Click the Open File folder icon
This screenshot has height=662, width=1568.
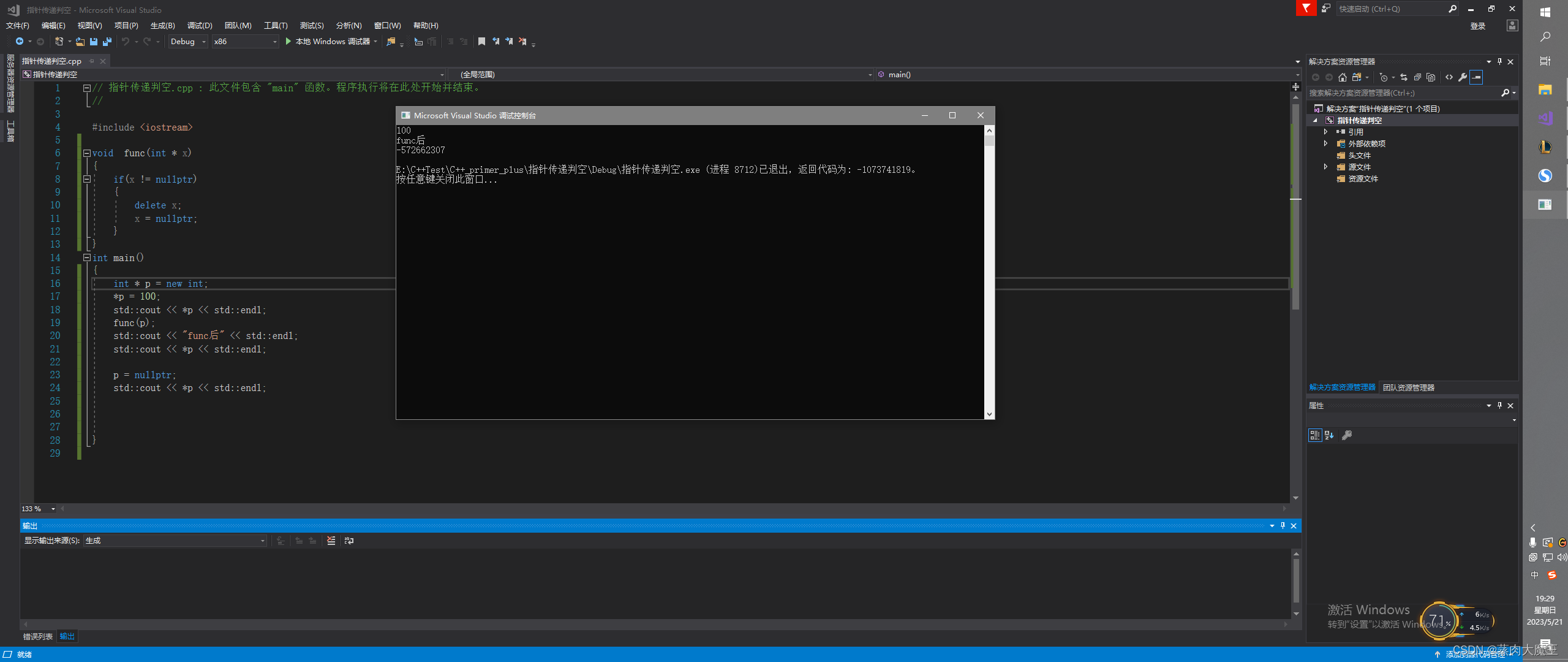tap(80, 42)
